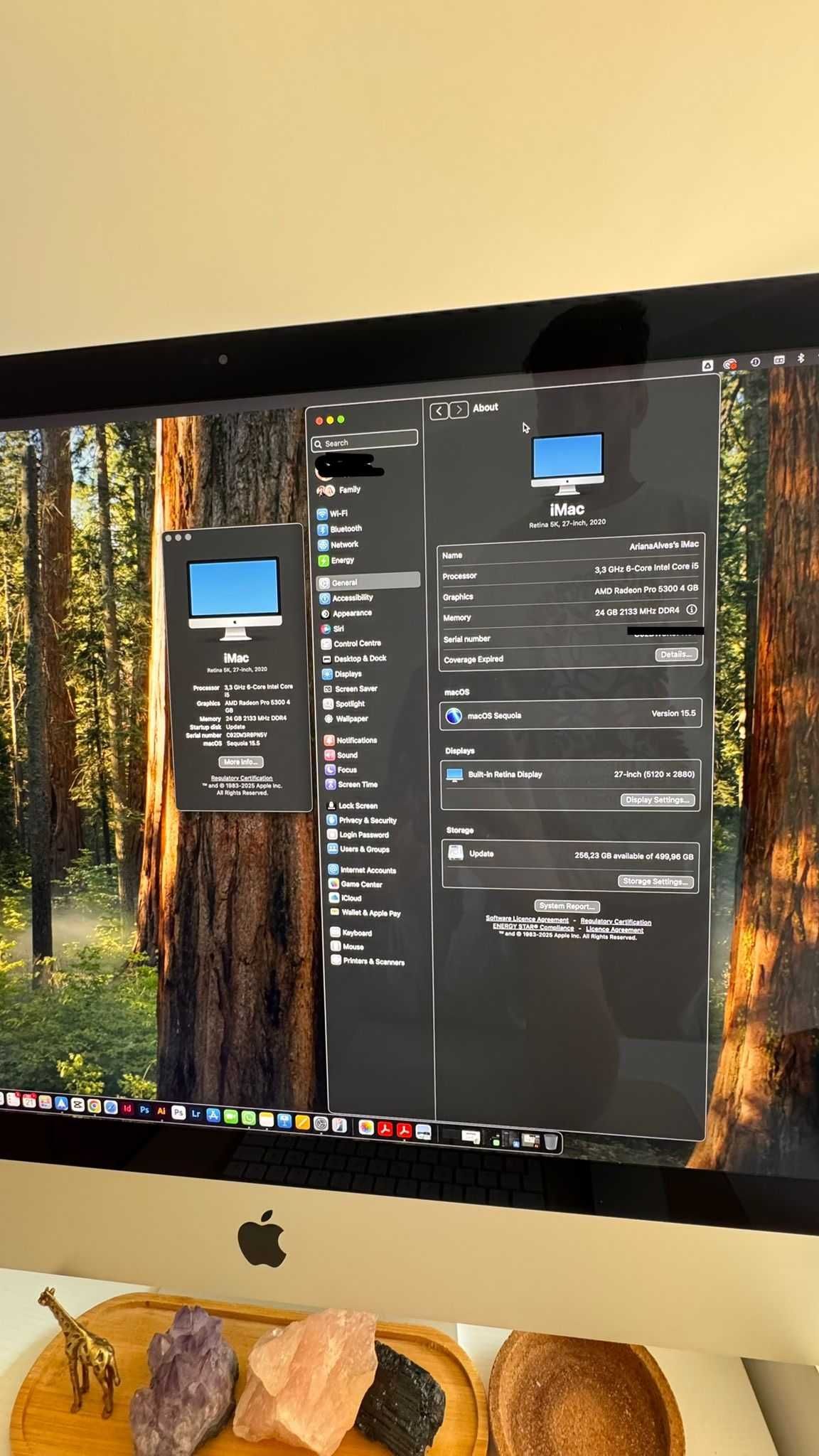Image resolution: width=819 pixels, height=1456 pixels.
Task: Open Desktop & Dock settings
Action: (355, 659)
